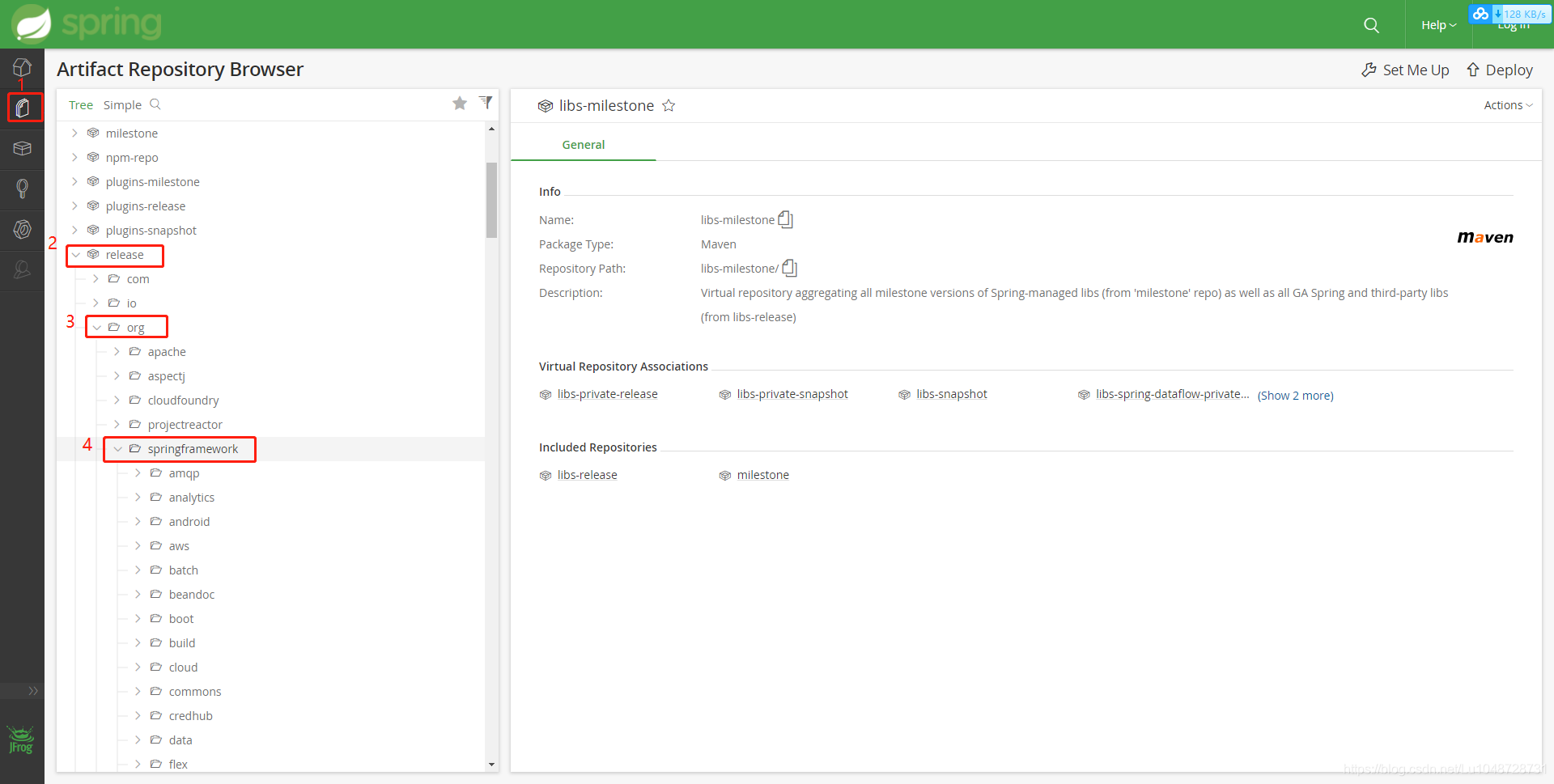The height and width of the screenshot is (784, 1554).
Task: Select the General tab
Action: [x=583, y=145]
